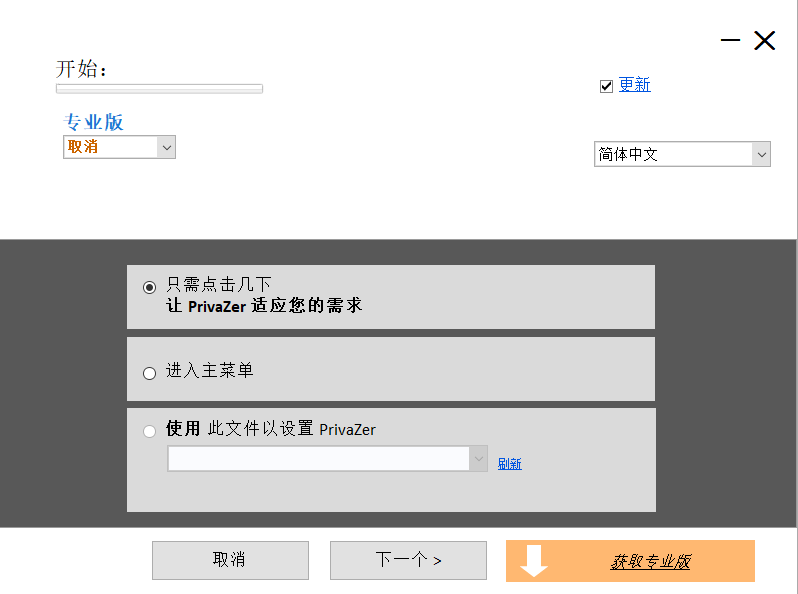Click the 刷新 link
Screen dimensions: 798x594
pos(509,464)
